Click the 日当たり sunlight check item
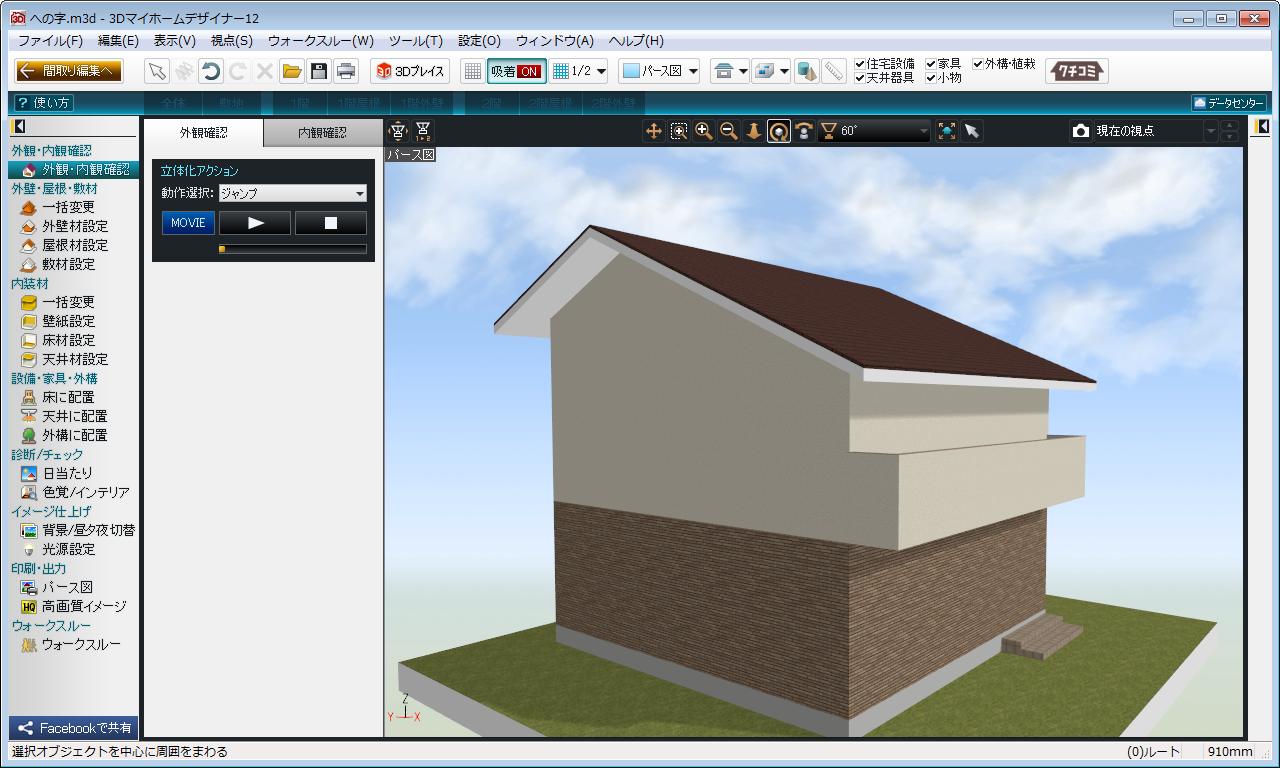 tap(67, 473)
